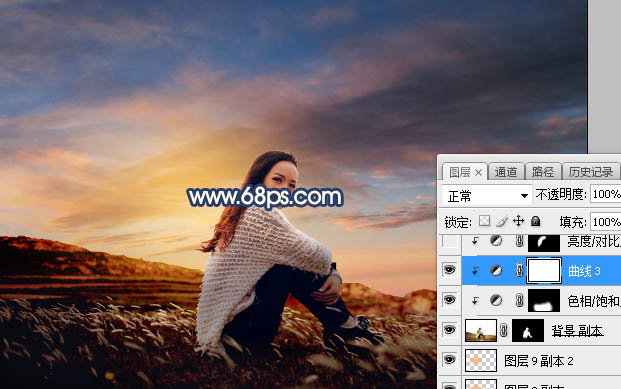Hide the 图层 9 副本 2 layer eye
The height and width of the screenshot is (389, 621).
click(x=449, y=360)
